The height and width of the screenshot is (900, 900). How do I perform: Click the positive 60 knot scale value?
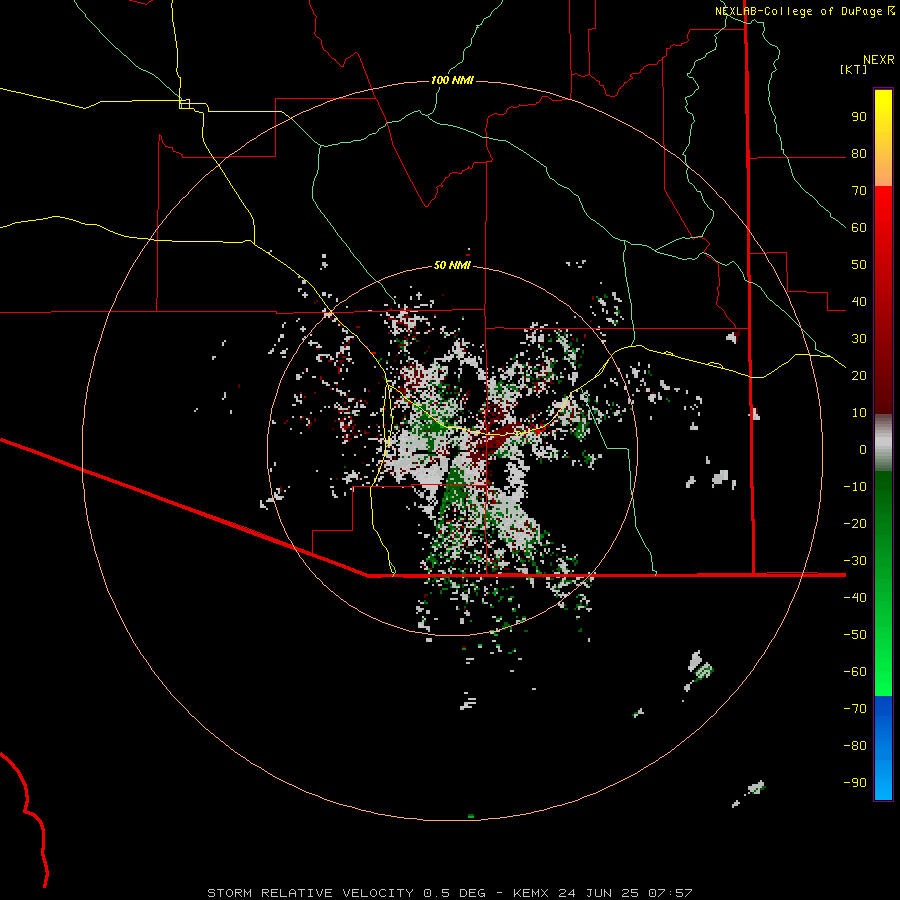pos(859,228)
